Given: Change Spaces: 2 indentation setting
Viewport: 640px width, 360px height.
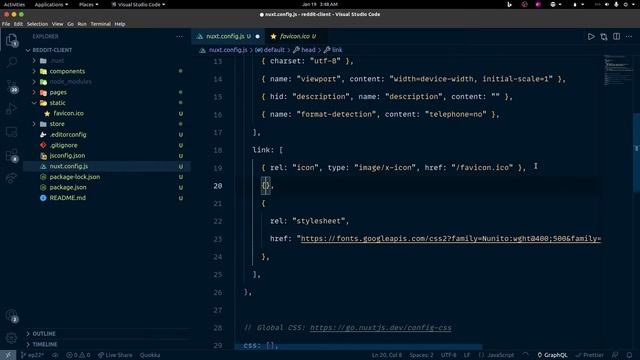Looking at the screenshot, I should tap(421, 355).
